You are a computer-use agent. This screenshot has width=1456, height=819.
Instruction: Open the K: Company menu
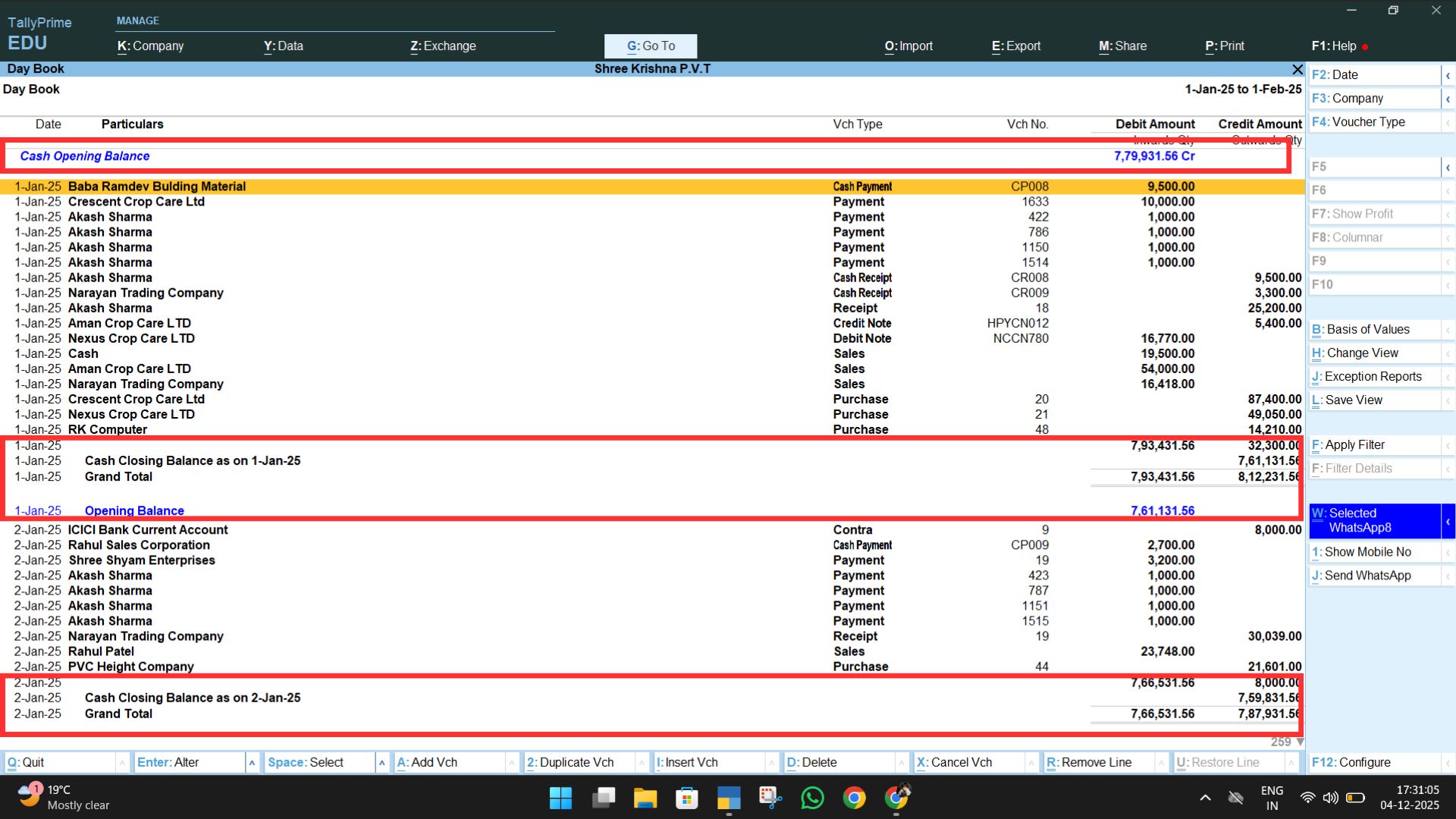pos(150,46)
